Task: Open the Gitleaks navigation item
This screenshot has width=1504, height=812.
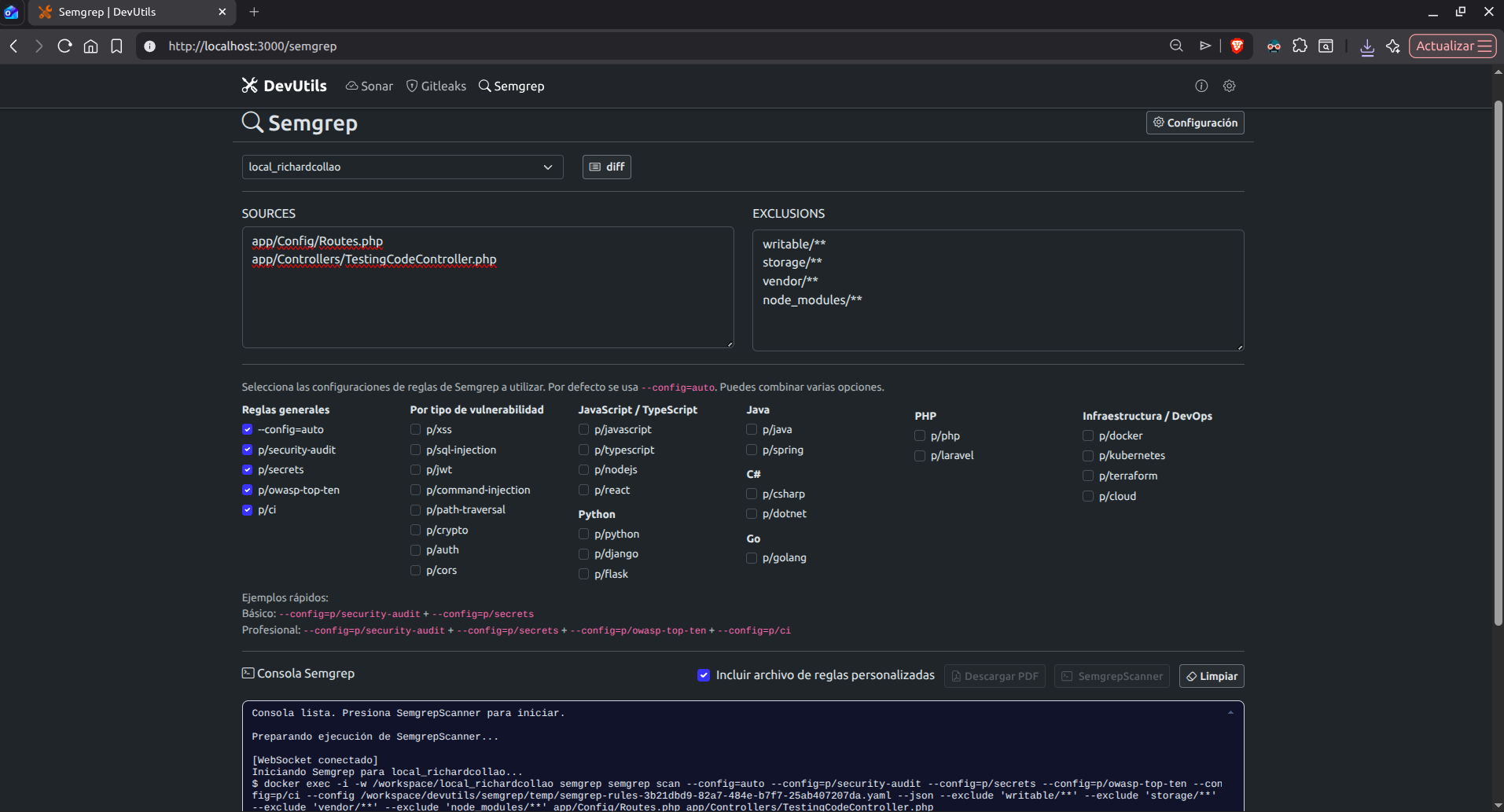Action: pyautogui.click(x=436, y=86)
